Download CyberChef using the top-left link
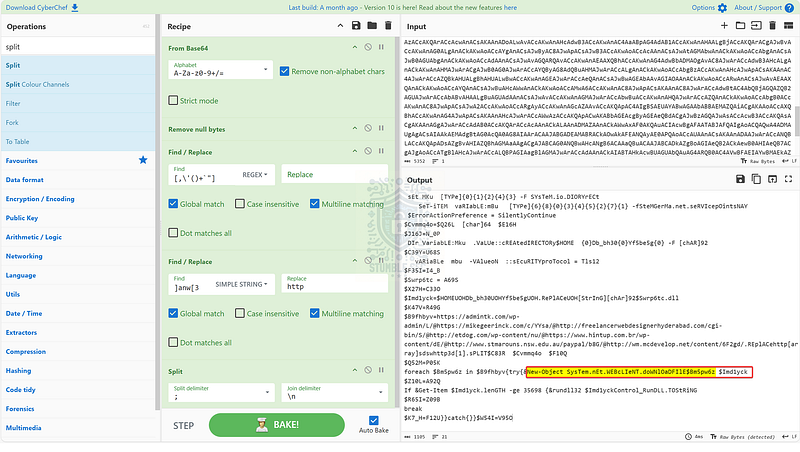The width and height of the screenshot is (800, 452). (42, 8)
